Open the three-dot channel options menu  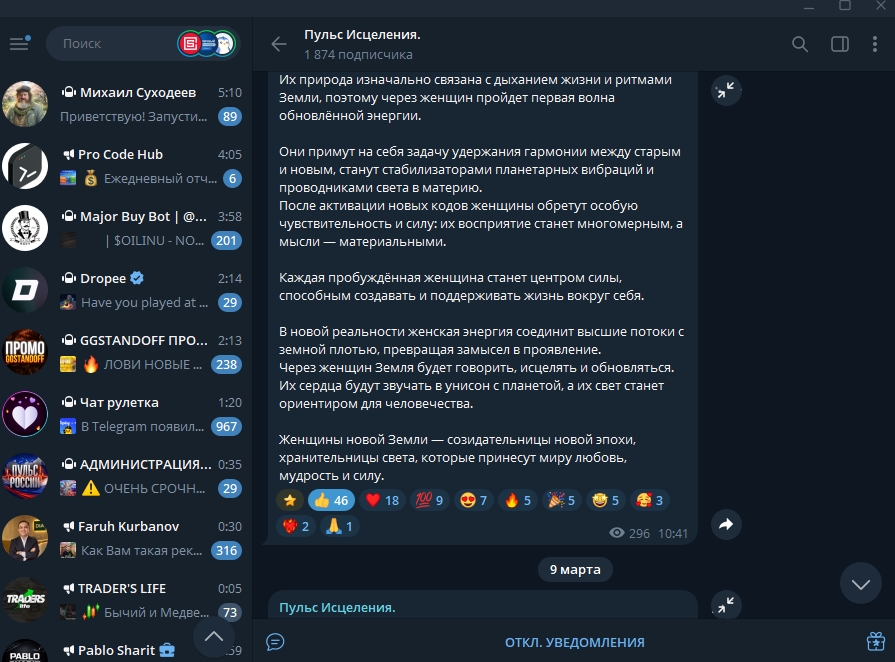pos(874,44)
